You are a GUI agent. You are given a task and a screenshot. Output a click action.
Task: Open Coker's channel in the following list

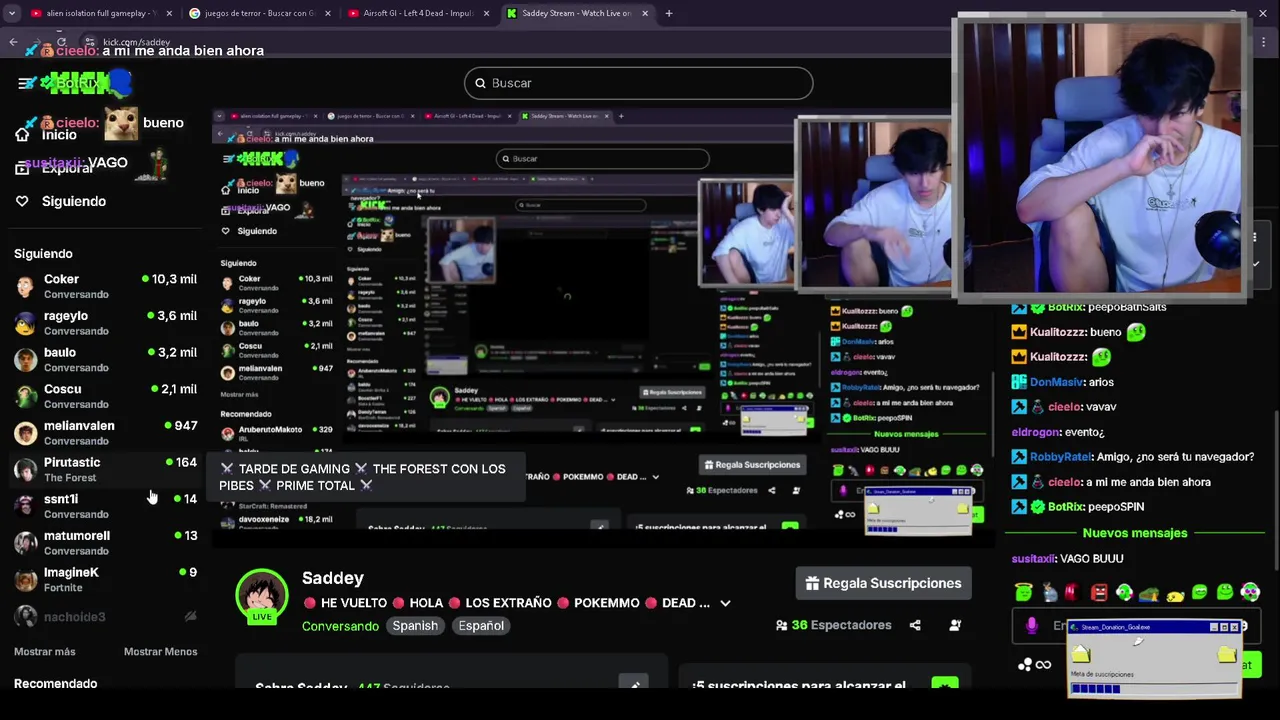pos(105,286)
